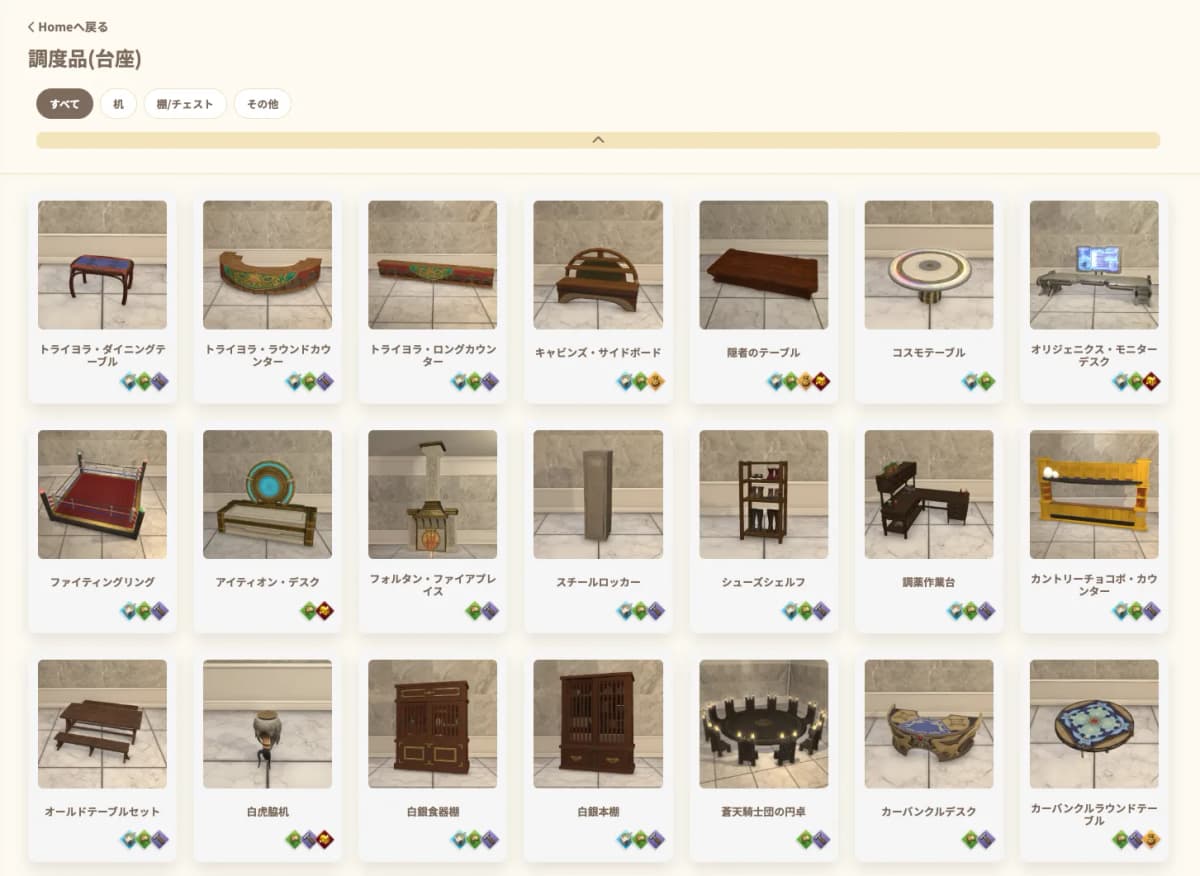Open the シューズシェルフ item title
This screenshot has width=1200, height=876.
[x=764, y=582]
